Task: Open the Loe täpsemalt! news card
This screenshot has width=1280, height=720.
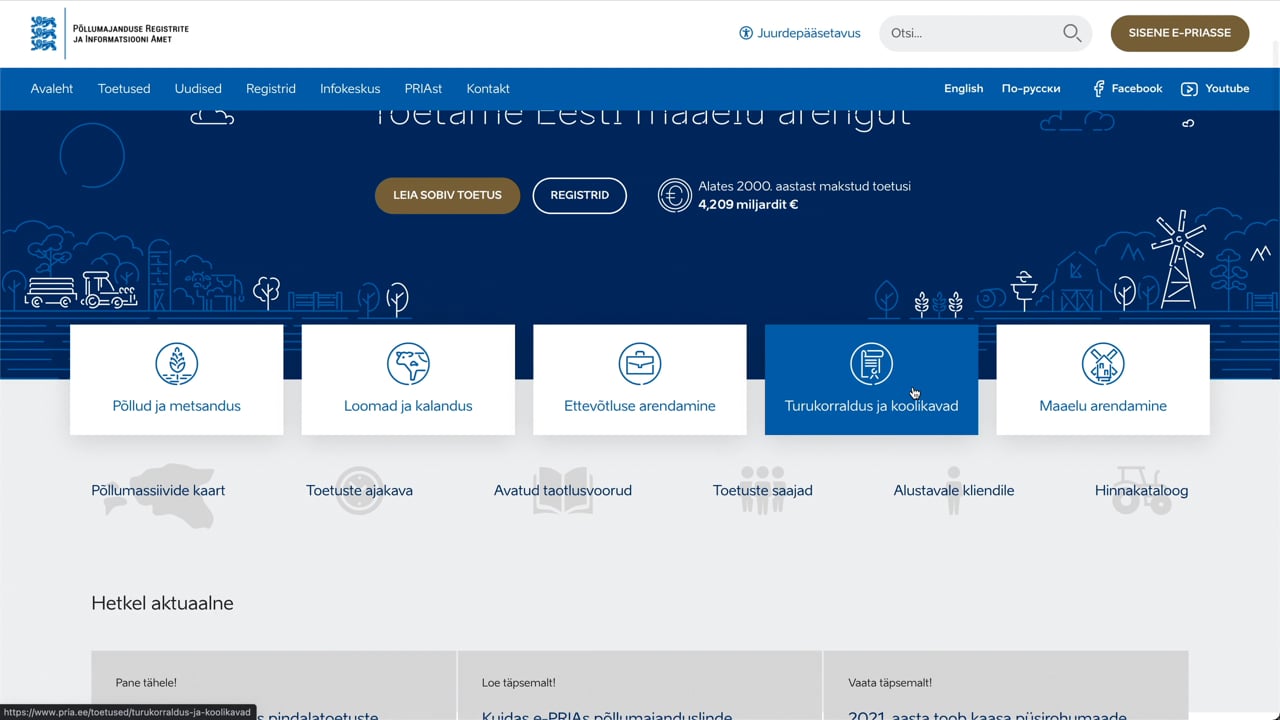Action: click(x=640, y=686)
